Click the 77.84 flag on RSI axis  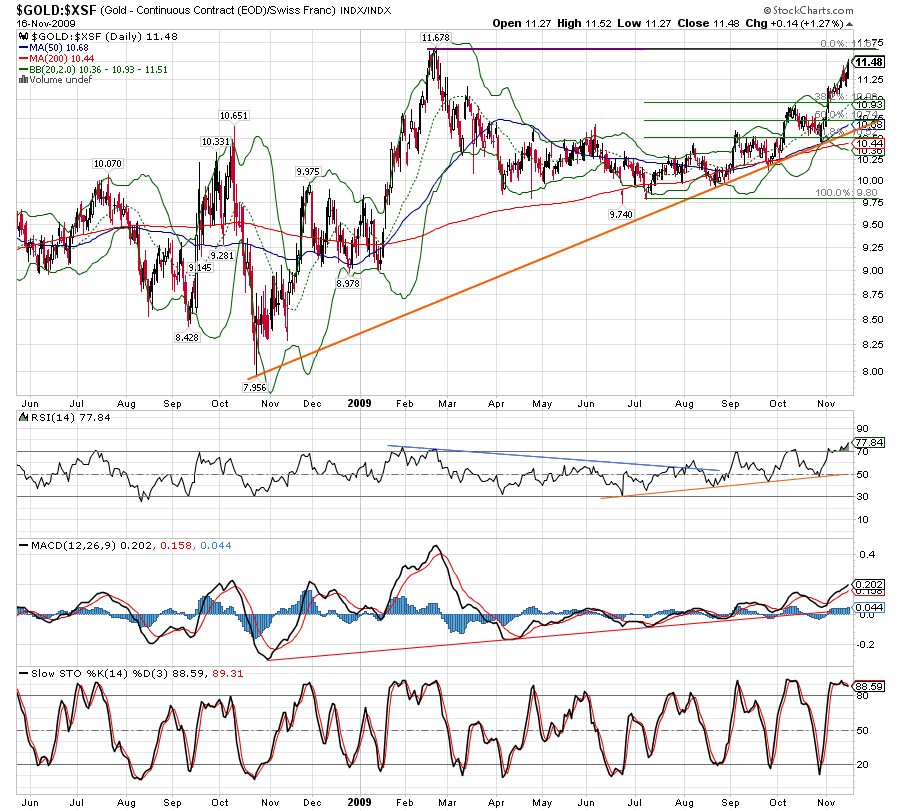click(869, 443)
